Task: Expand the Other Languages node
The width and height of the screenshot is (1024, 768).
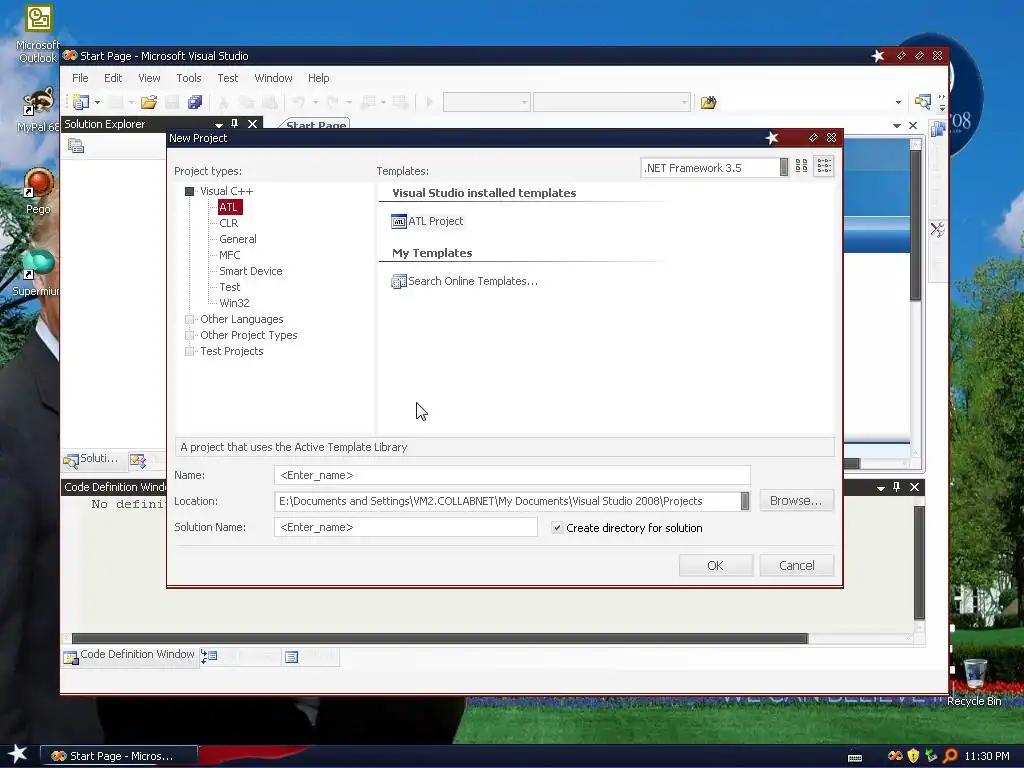Action: pos(189,319)
